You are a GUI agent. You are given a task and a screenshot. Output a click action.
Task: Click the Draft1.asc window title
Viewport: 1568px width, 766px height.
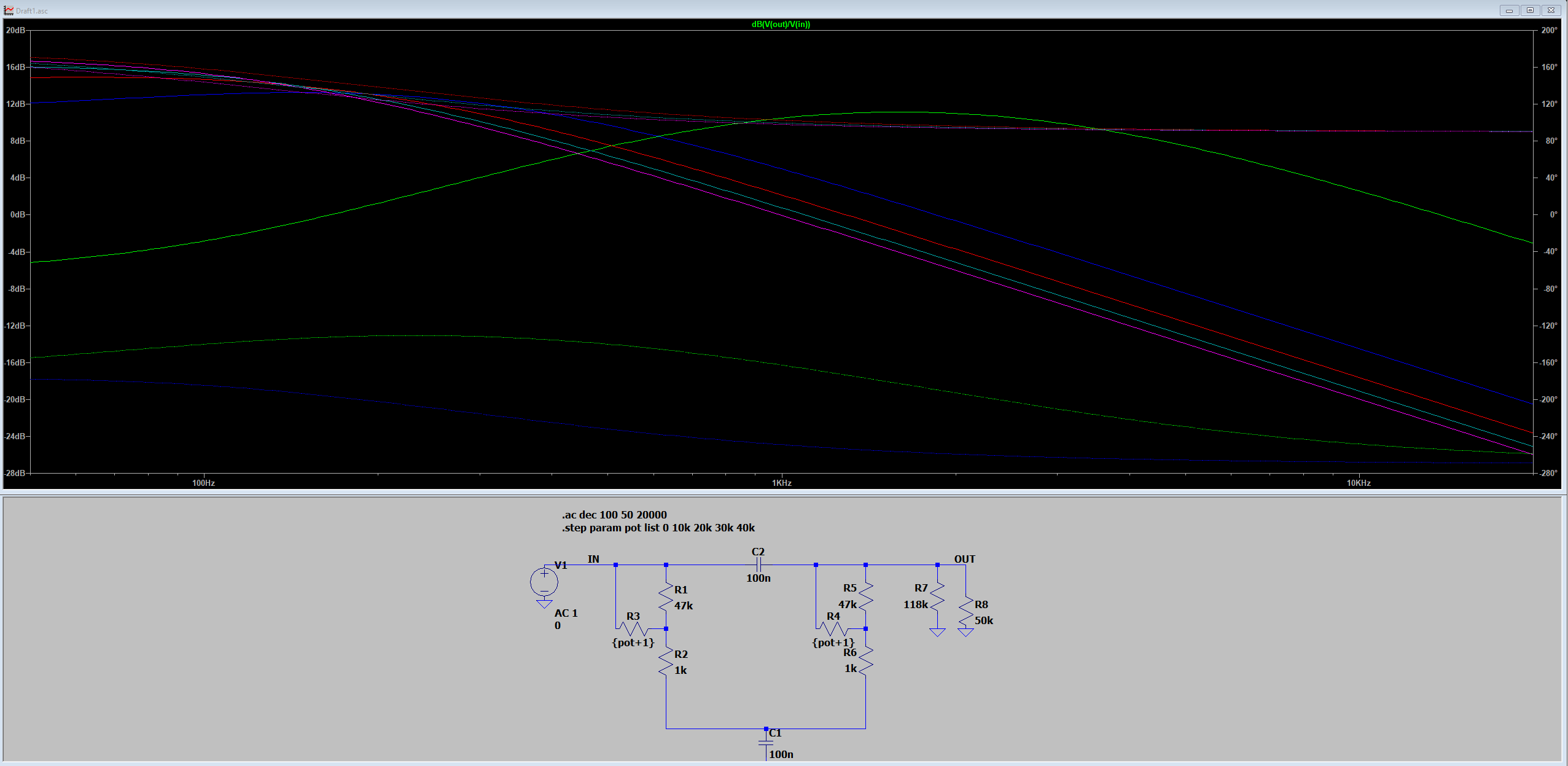tap(32, 10)
